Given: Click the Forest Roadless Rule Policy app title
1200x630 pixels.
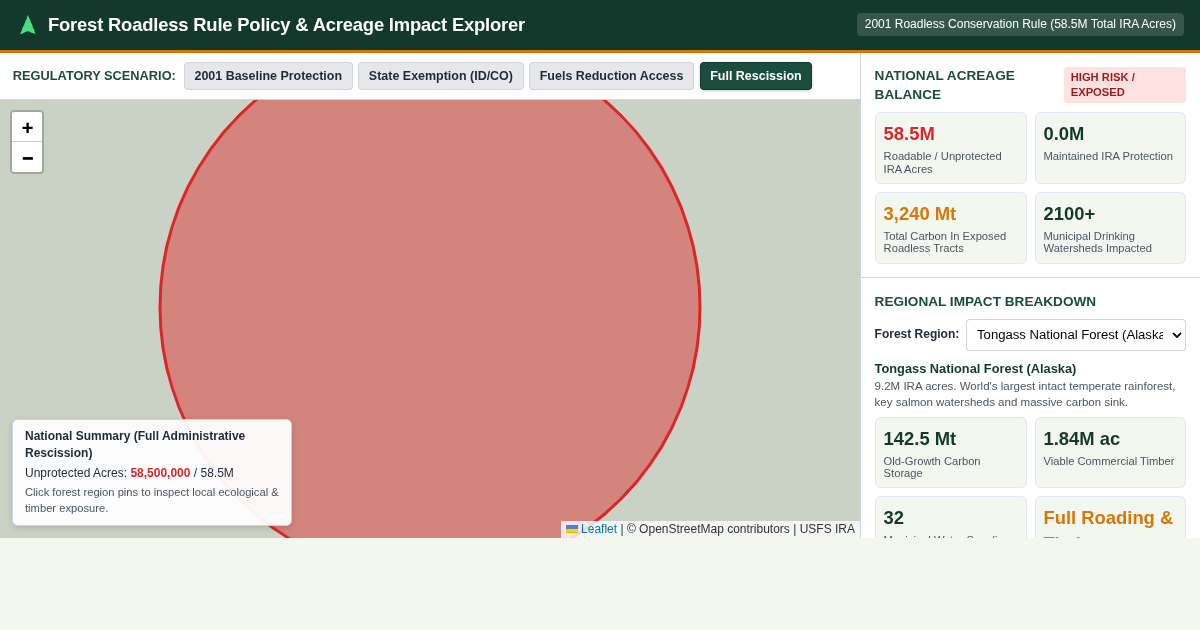Looking at the screenshot, I should tap(286, 25).
